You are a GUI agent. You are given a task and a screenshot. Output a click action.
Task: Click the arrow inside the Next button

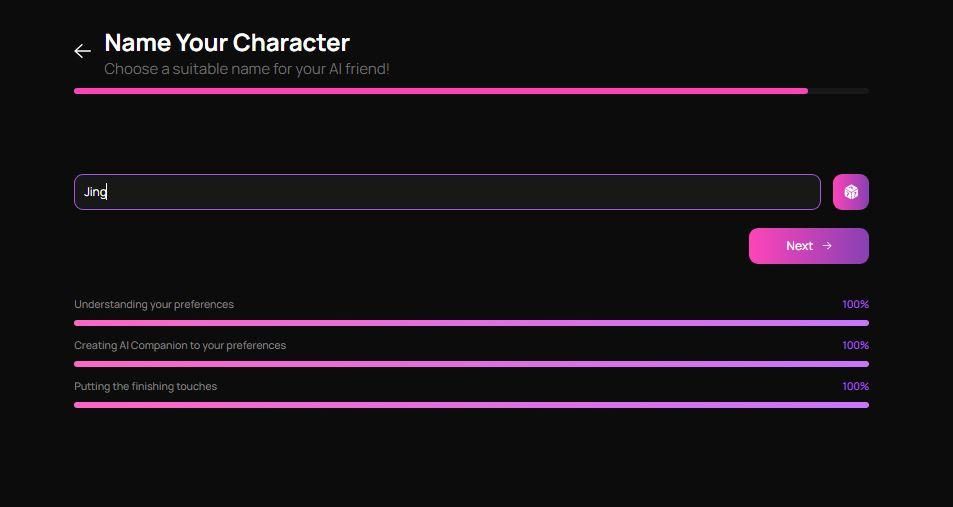click(x=827, y=246)
